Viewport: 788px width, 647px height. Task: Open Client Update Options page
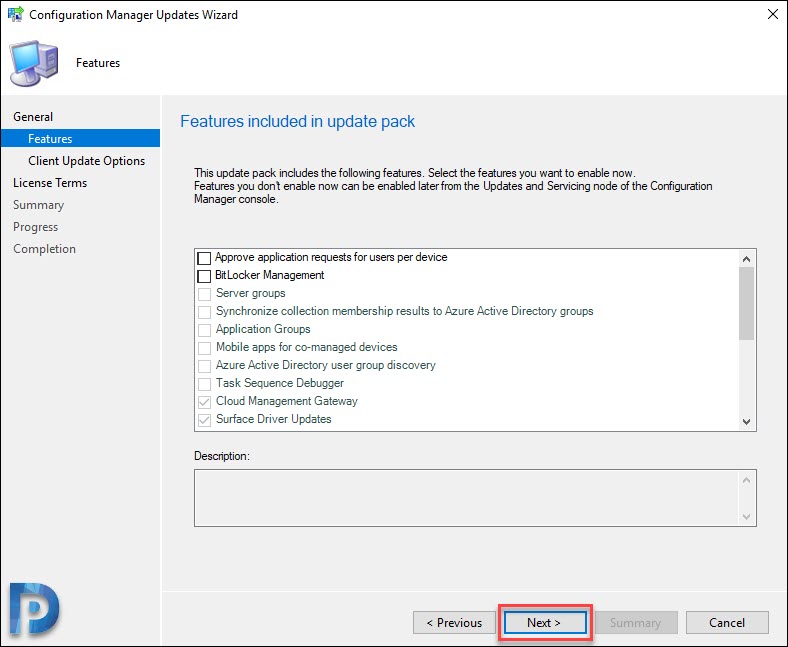86,161
